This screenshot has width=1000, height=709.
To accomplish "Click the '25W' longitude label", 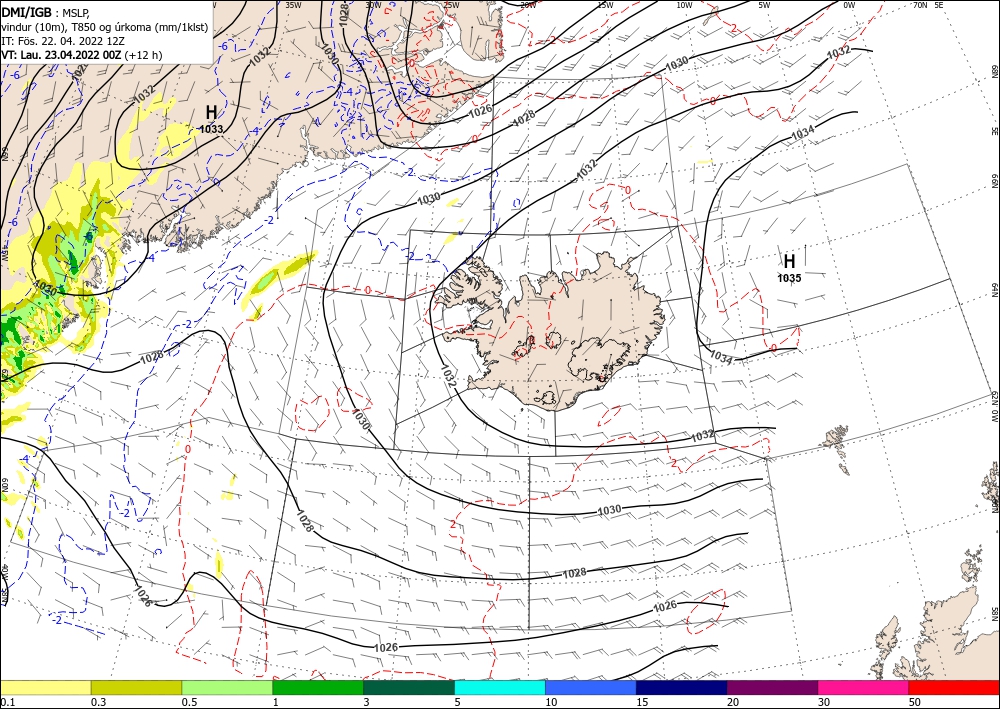I will coord(451,5).
